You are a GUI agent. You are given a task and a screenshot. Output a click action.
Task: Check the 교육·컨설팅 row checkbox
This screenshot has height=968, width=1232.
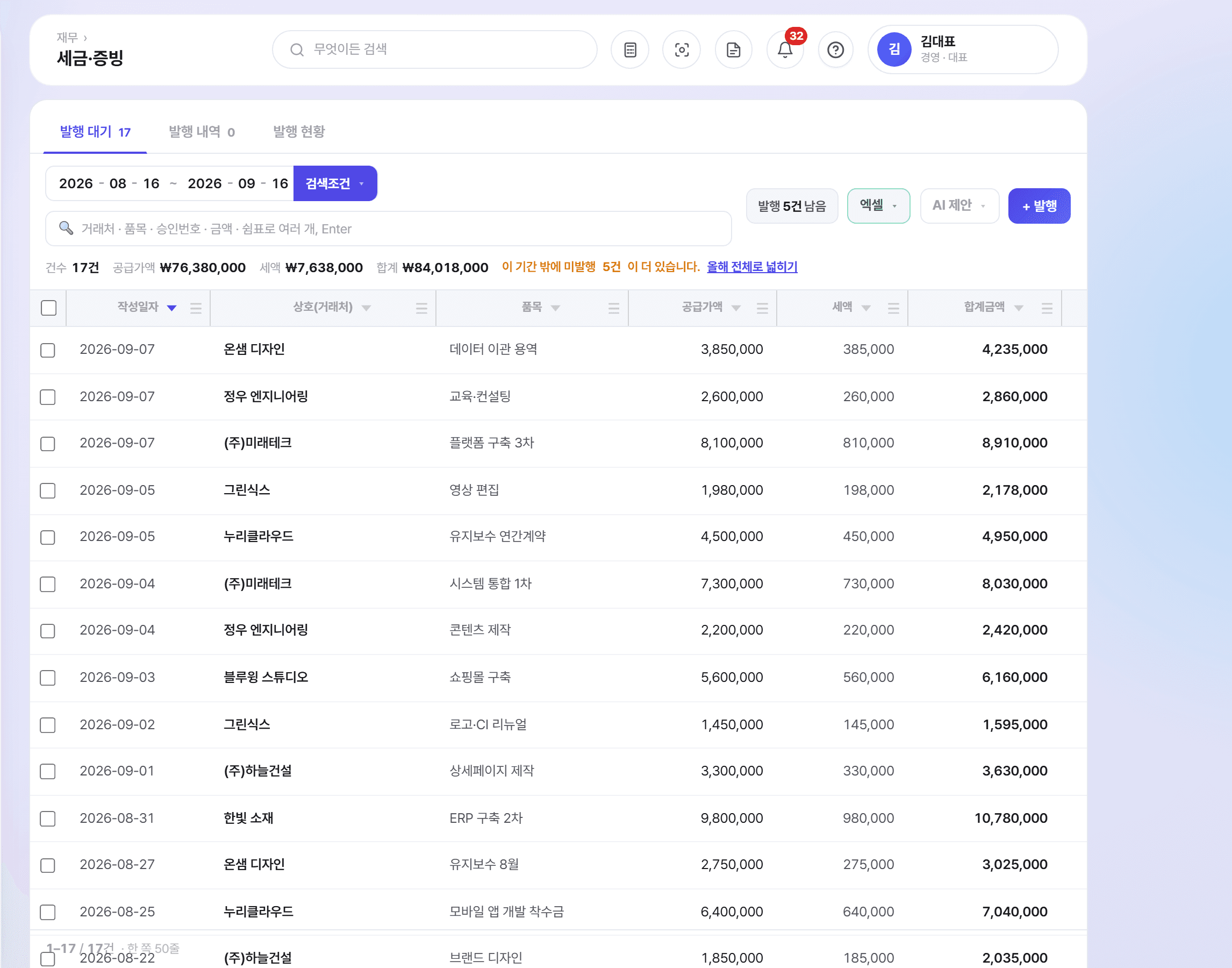pyautogui.click(x=48, y=397)
